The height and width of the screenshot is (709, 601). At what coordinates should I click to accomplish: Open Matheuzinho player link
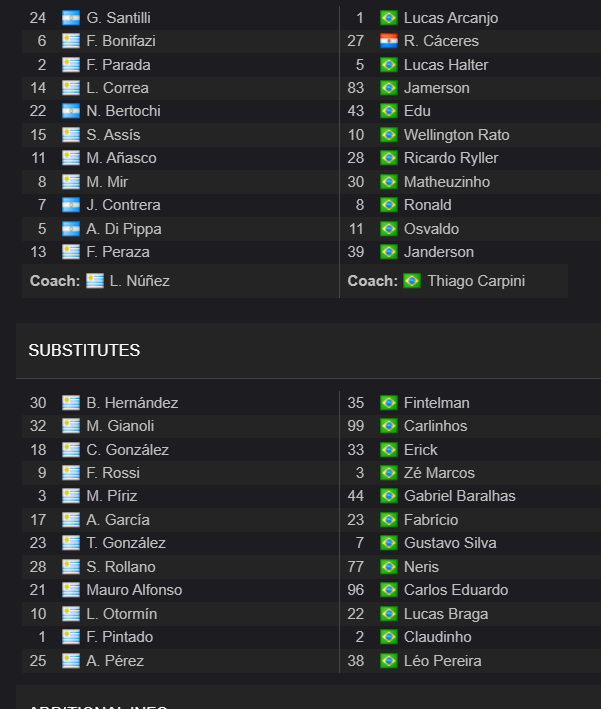[x=447, y=182]
